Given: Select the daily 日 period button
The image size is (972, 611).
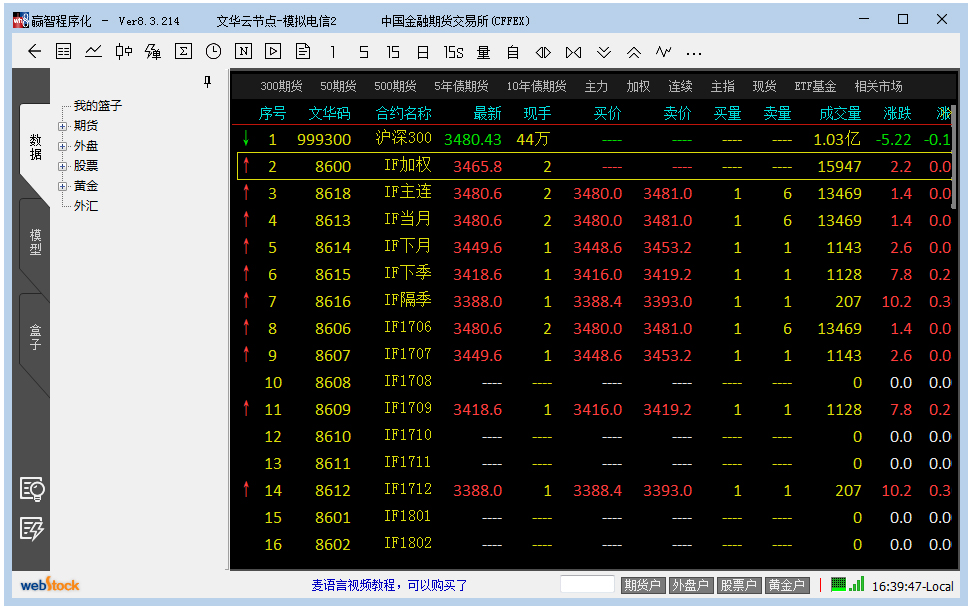Looking at the screenshot, I should [423, 52].
